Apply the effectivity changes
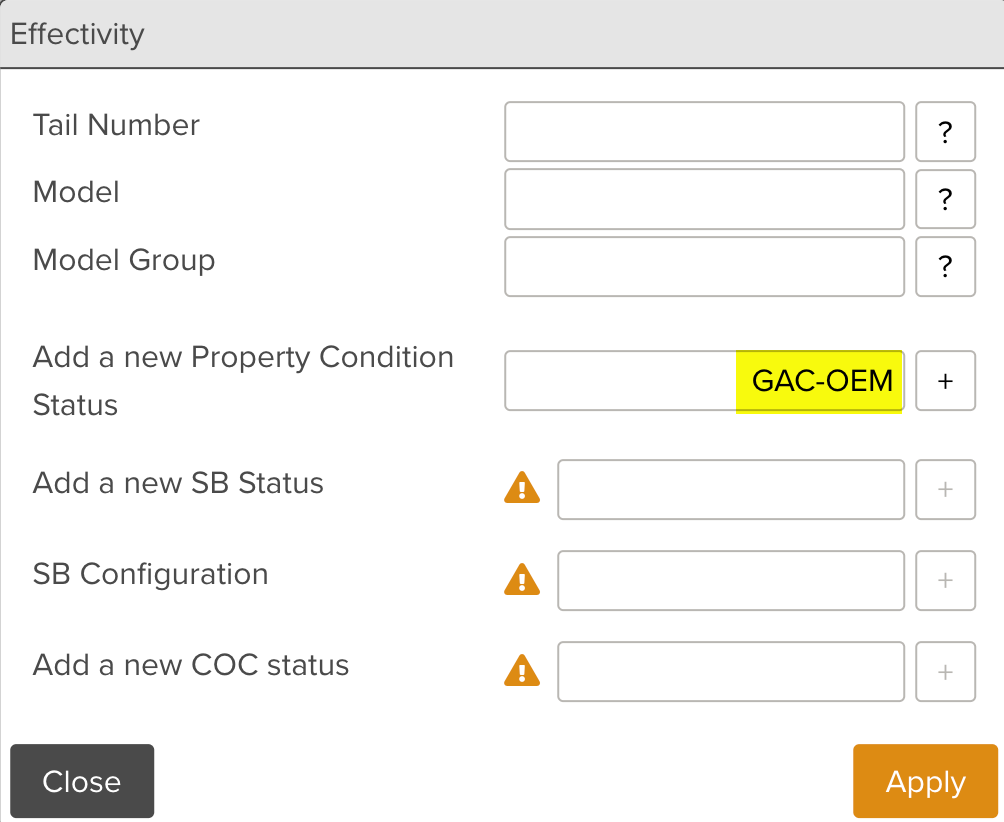 924,781
